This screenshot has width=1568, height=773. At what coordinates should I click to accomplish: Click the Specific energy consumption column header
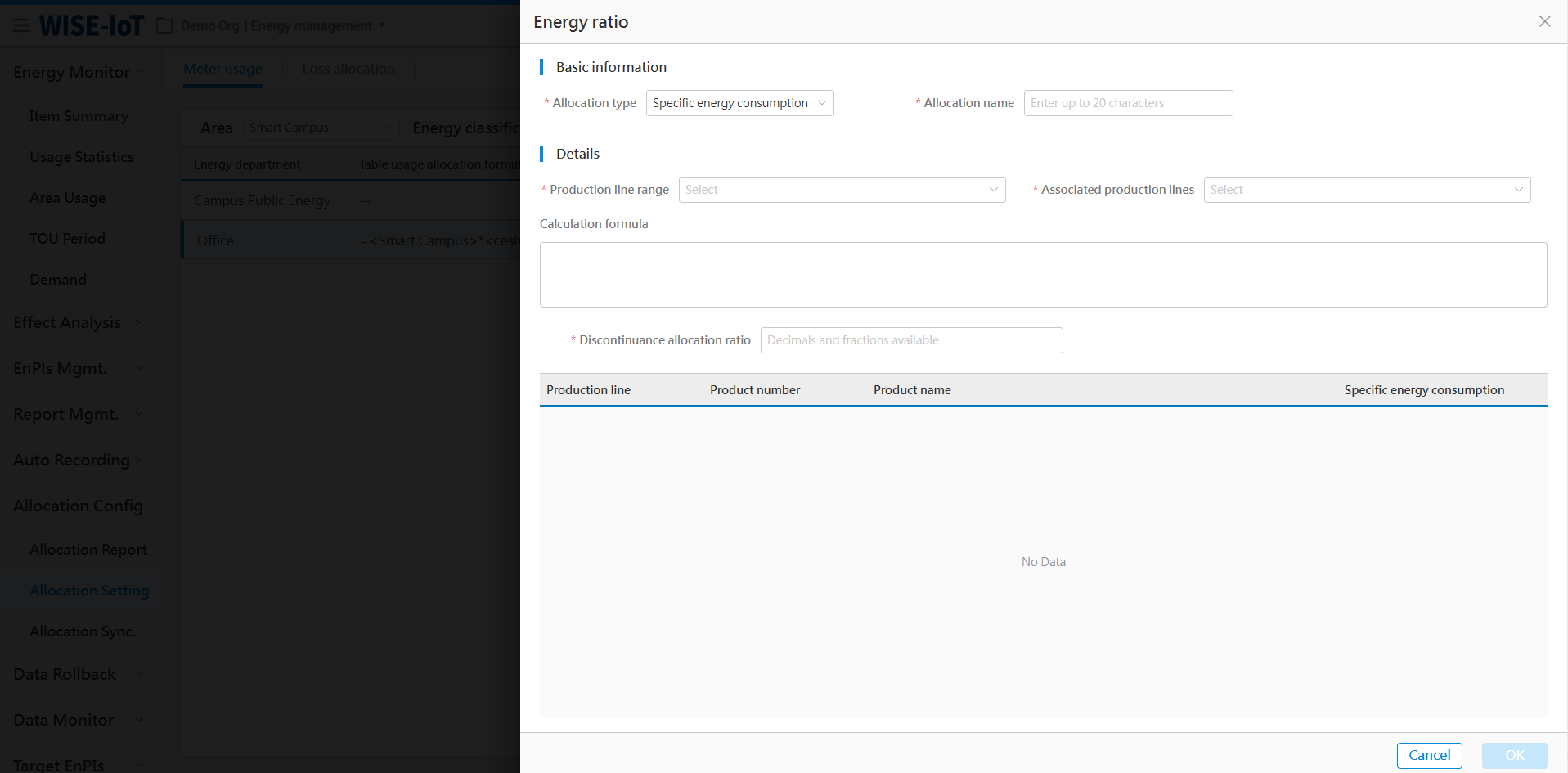[1423, 390]
